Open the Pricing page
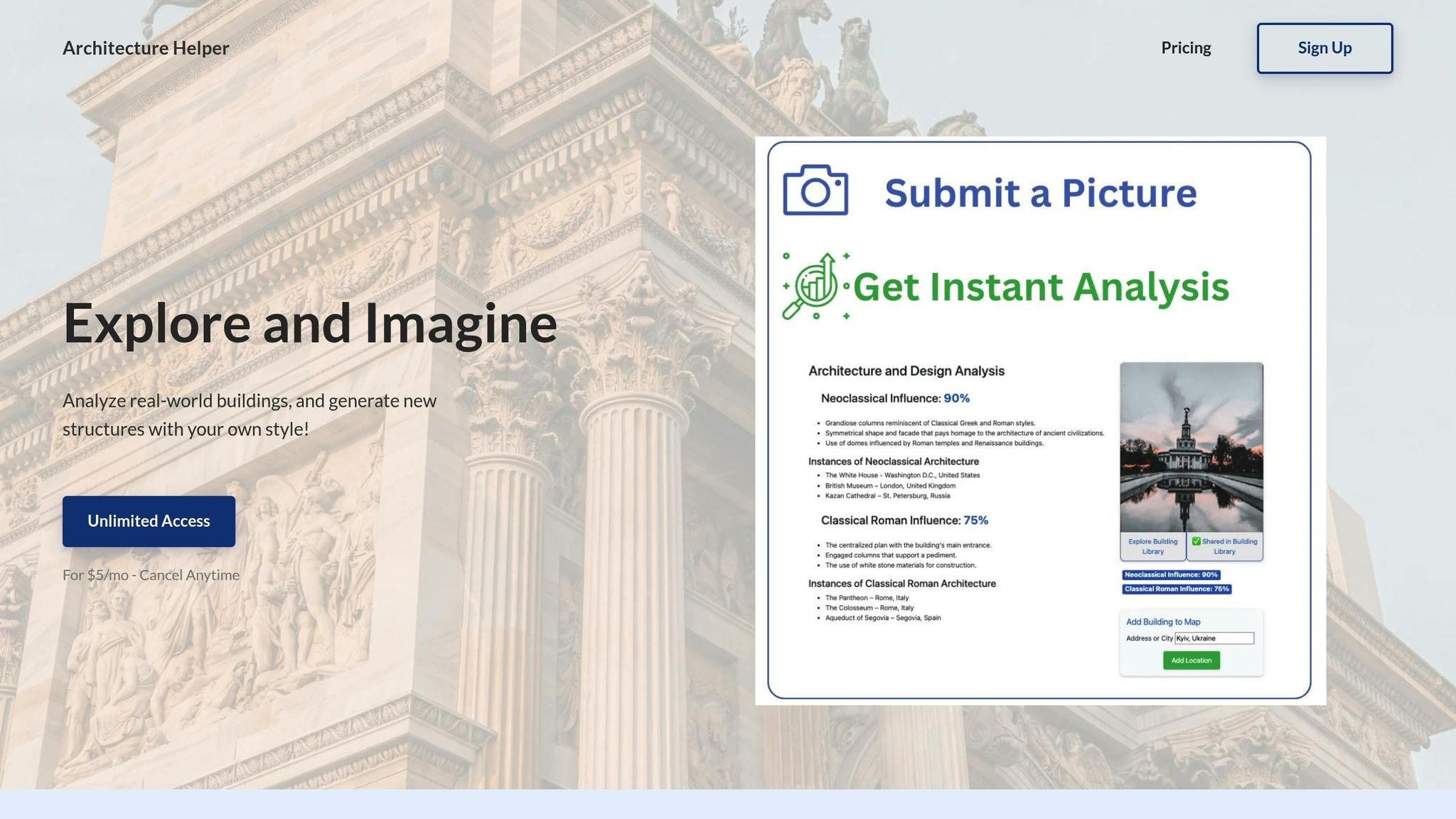 1186,48
